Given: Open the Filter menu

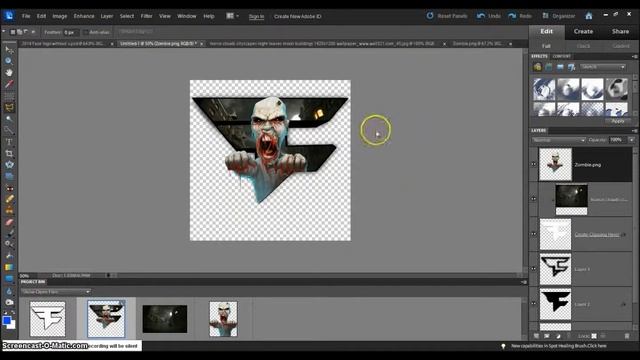Looking at the screenshot, I should tap(146, 16).
